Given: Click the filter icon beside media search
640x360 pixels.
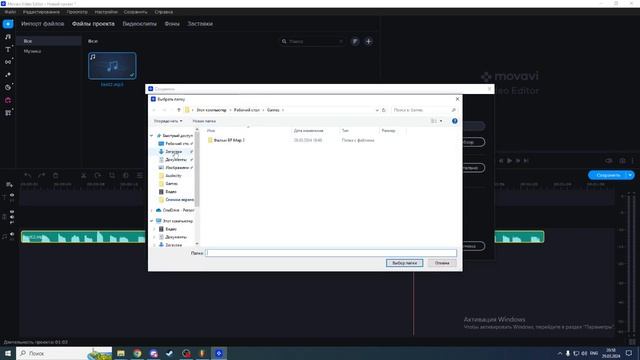Looking at the screenshot, I should coord(355,41).
